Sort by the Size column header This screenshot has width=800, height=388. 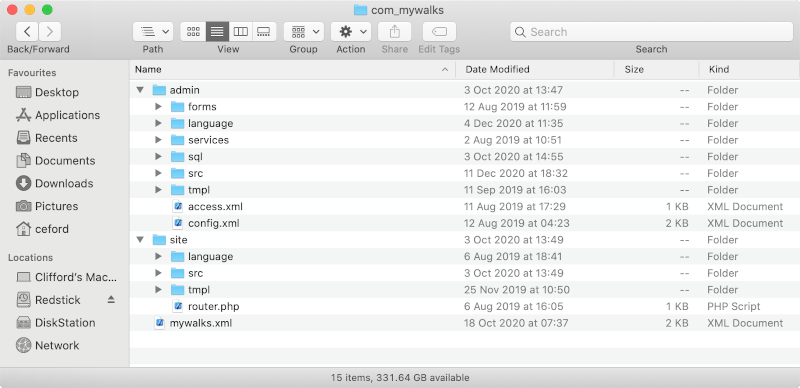[x=657, y=69]
